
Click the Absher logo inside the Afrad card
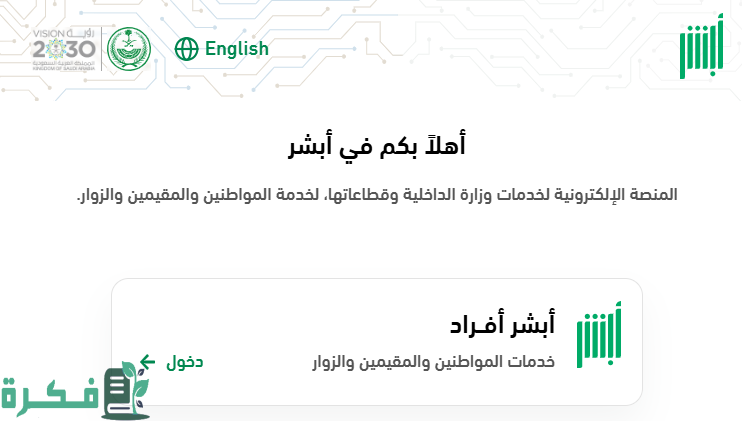point(598,335)
